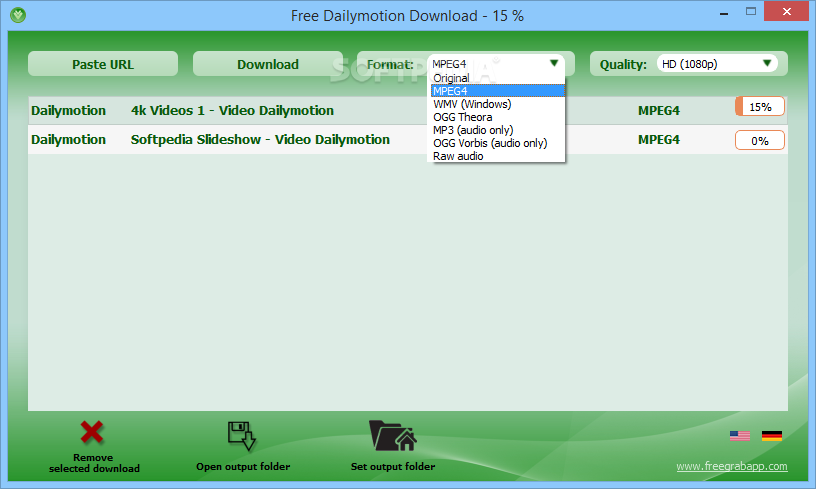Pick WMV (Windows) format option
This screenshot has width=816, height=489.
click(x=498, y=104)
